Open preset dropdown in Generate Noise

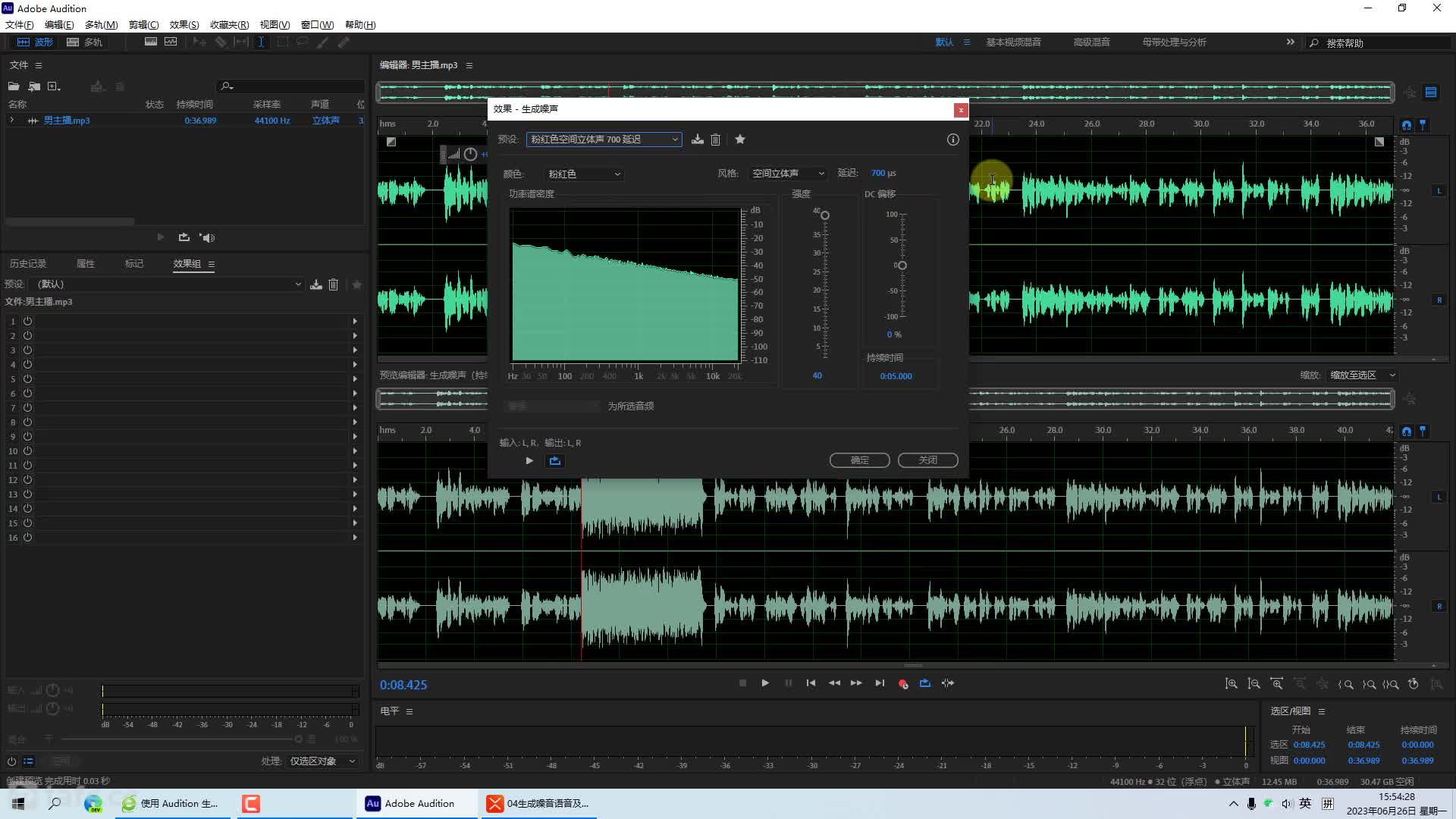604,140
